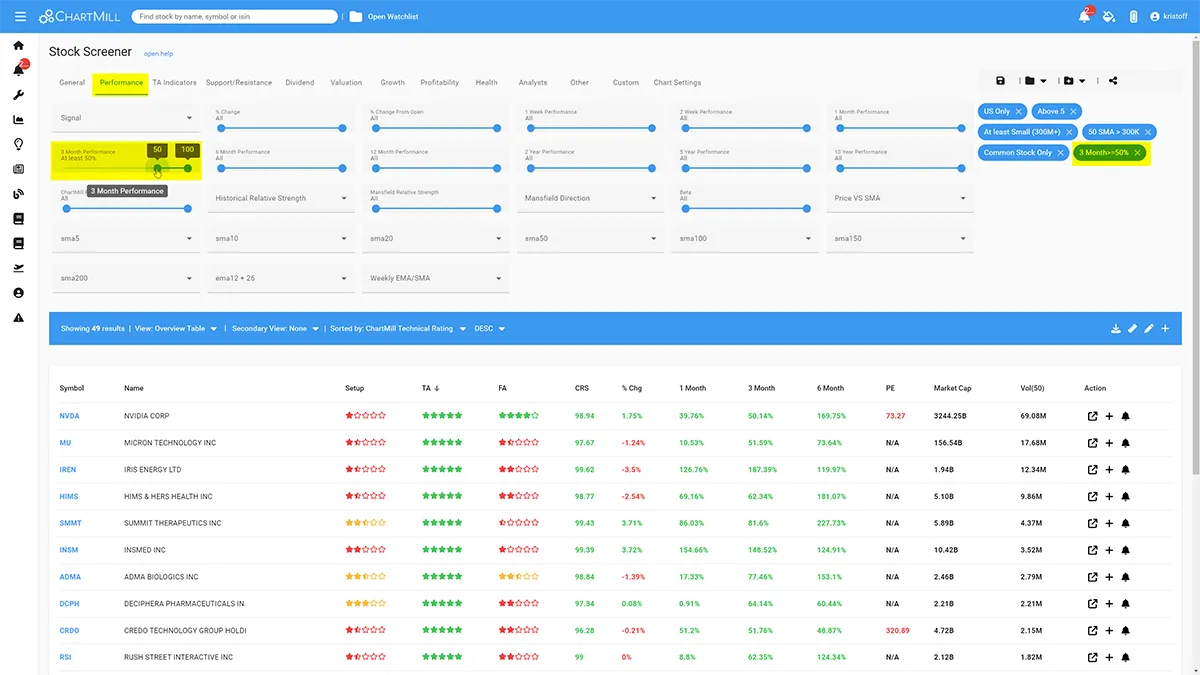Remove Common Stock Only filter chip
The width and height of the screenshot is (1200, 675).
pos(1061,153)
